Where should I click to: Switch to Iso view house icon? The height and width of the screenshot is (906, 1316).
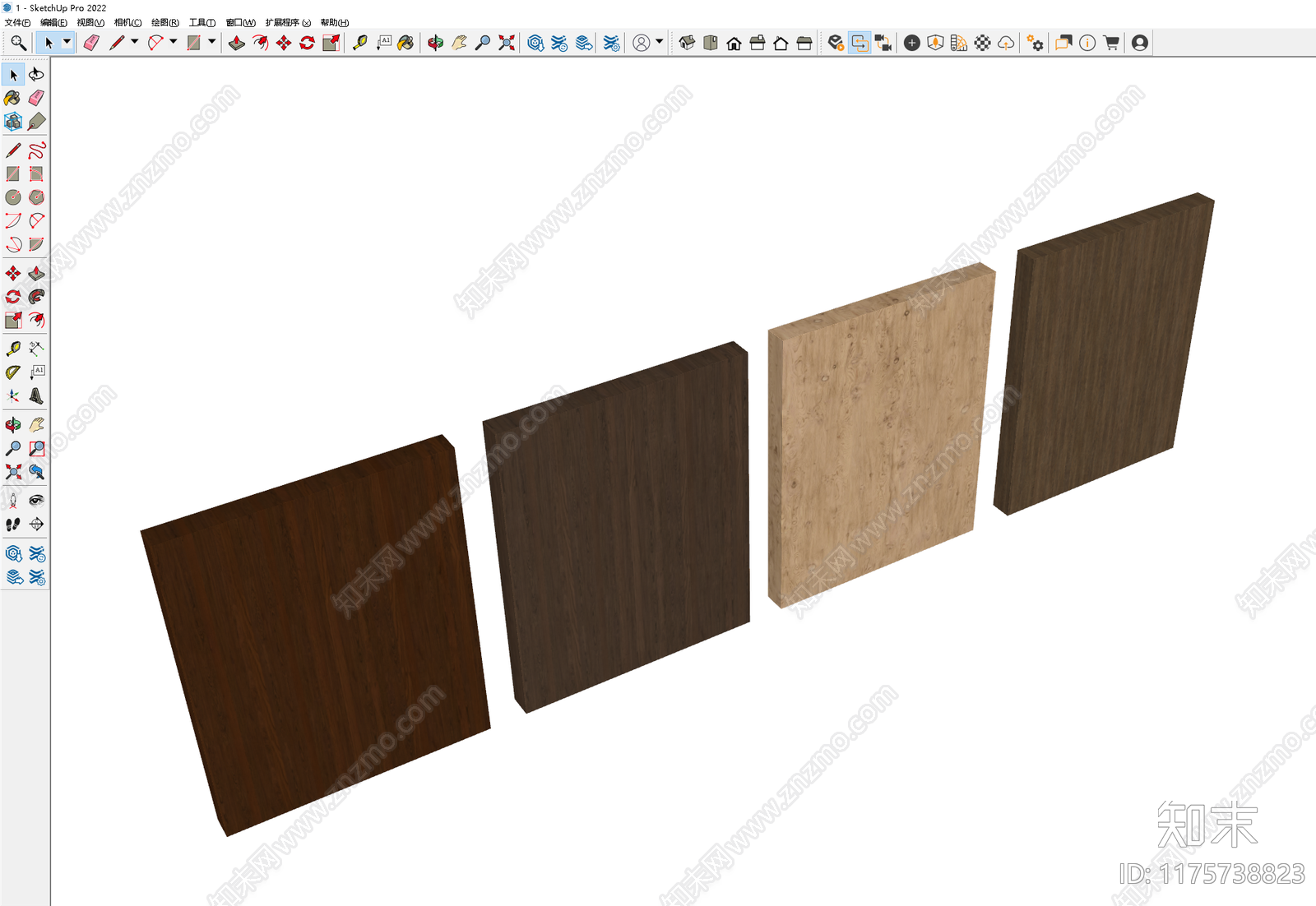tap(687, 43)
